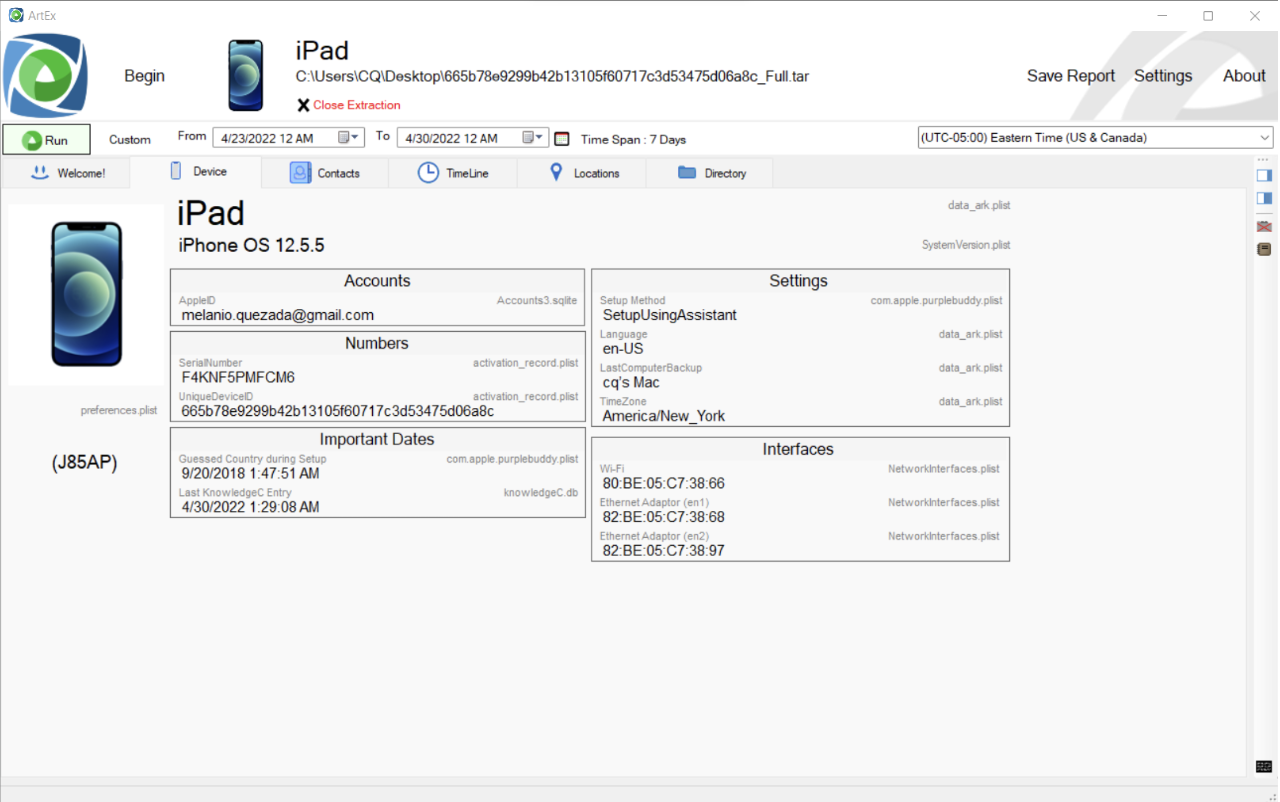
Task: Click serial number F4KNF5PMFCM6
Action: coord(238,377)
